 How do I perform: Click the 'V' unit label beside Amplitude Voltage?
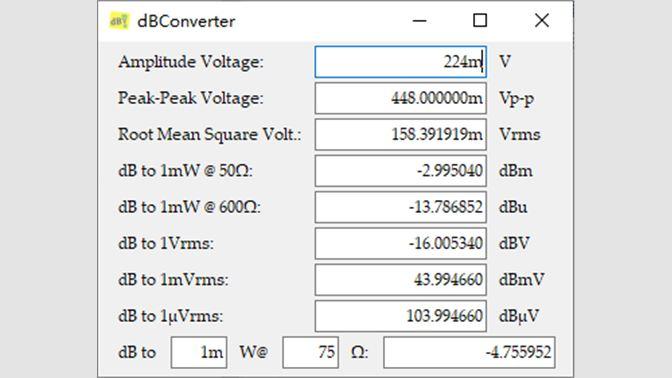(505, 62)
